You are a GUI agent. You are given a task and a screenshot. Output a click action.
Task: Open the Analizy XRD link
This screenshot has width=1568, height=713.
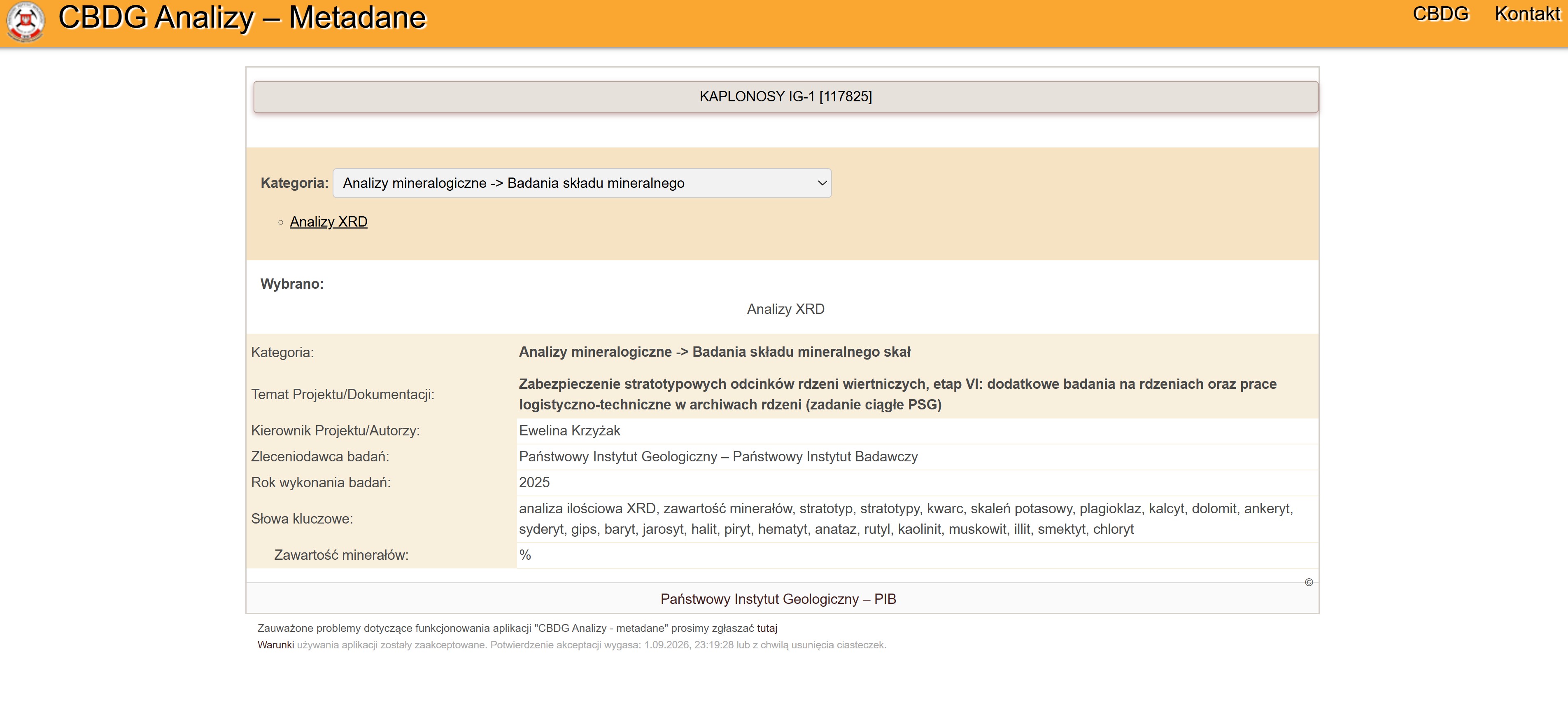click(329, 222)
